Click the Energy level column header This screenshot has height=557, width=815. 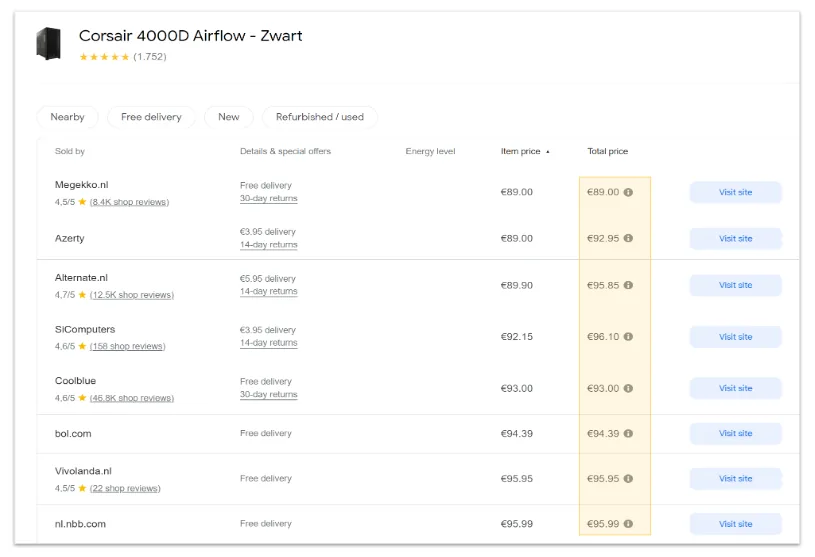430,151
